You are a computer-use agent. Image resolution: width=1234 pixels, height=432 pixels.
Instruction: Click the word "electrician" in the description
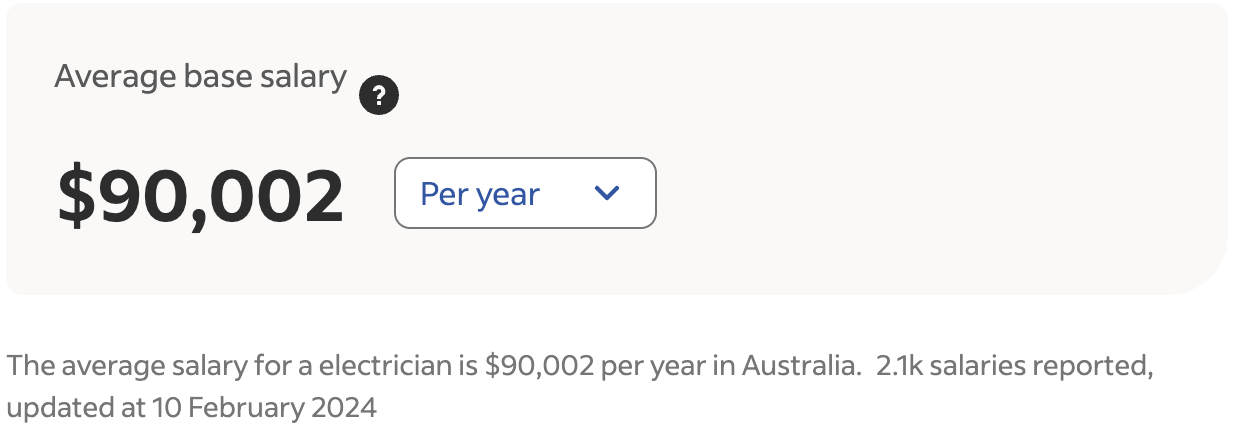(386, 365)
